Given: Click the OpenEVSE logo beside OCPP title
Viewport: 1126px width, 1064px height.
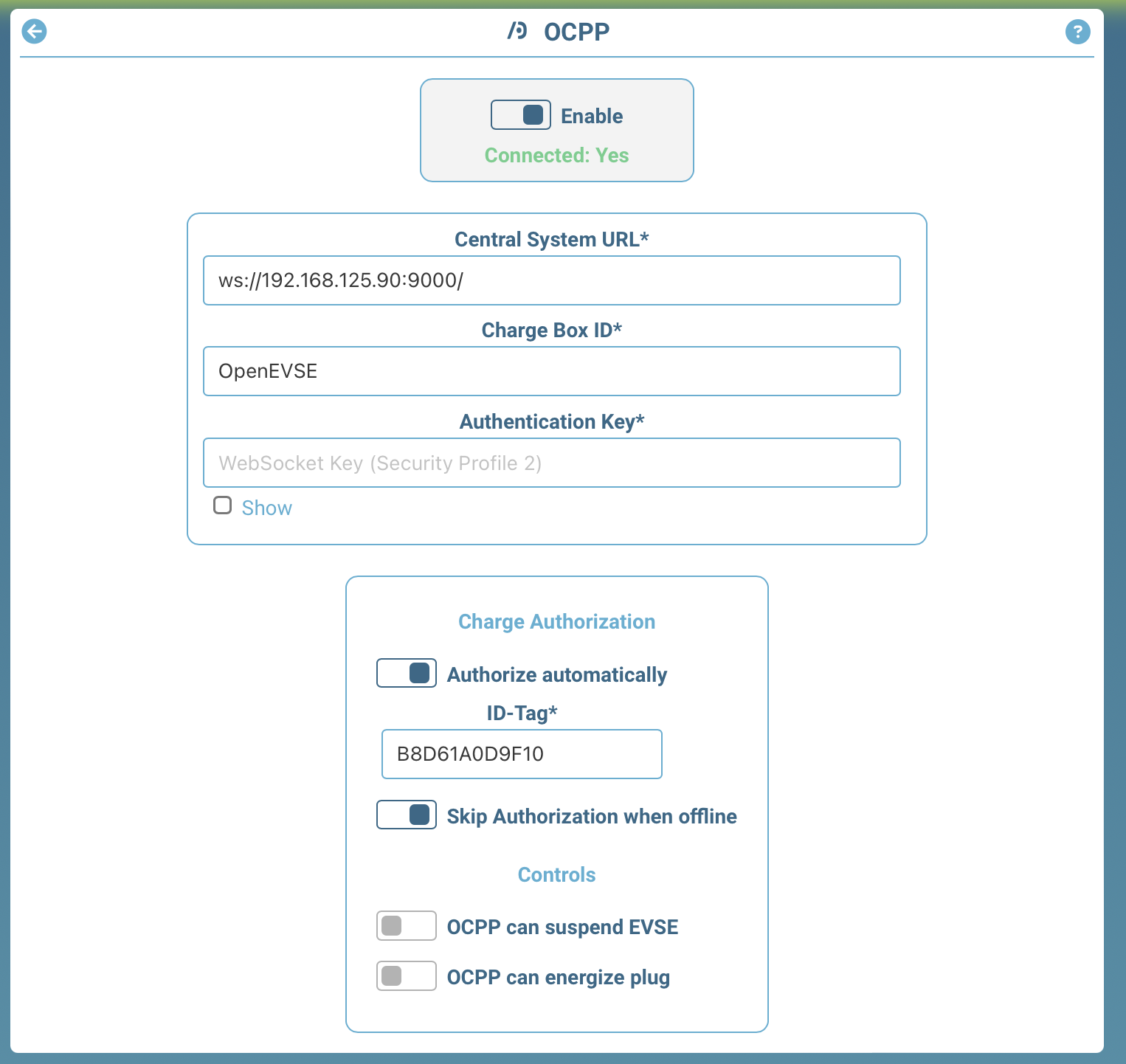Looking at the screenshot, I should pyautogui.click(x=517, y=31).
